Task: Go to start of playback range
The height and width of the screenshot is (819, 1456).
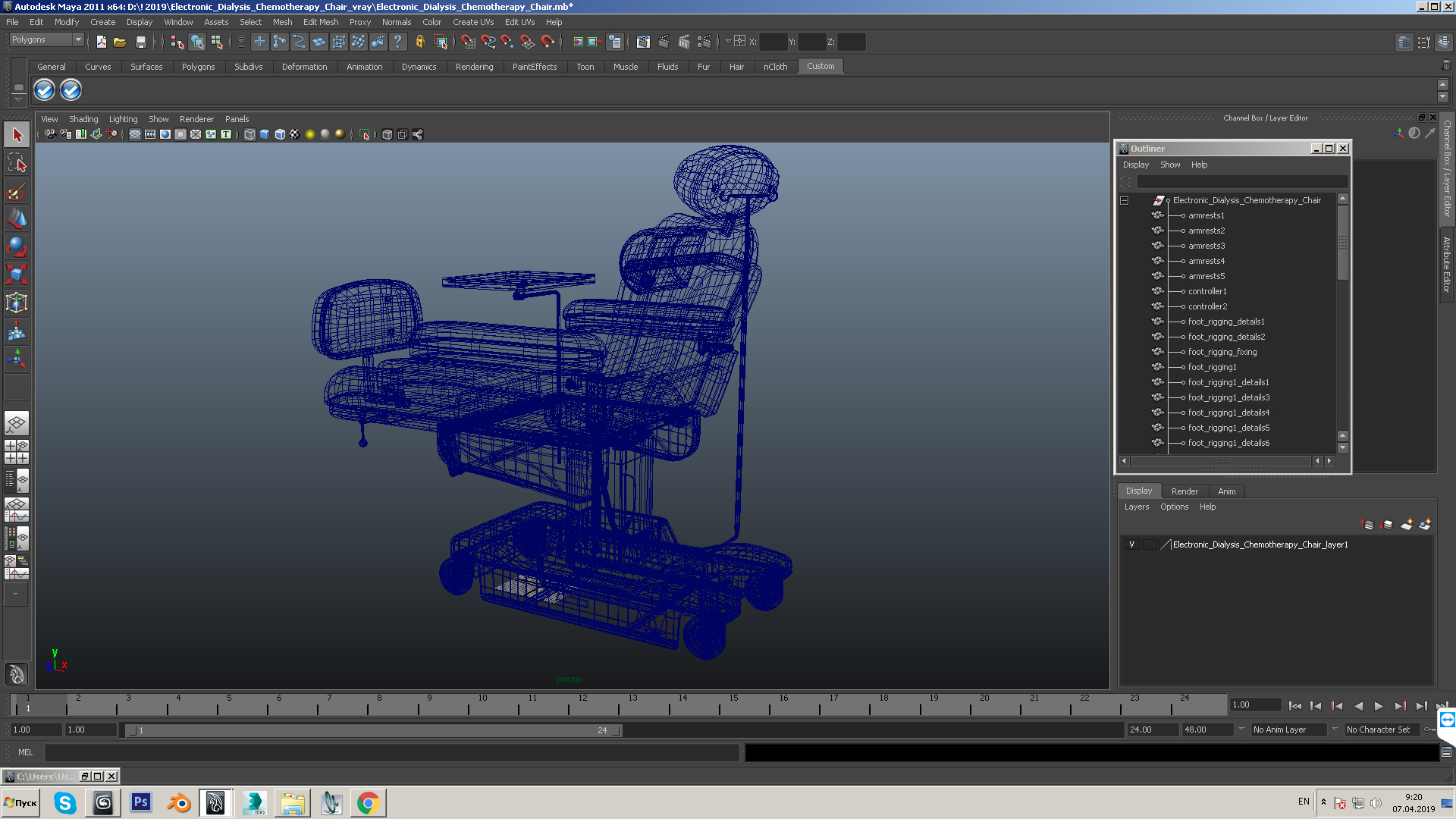Action: click(x=1294, y=706)
